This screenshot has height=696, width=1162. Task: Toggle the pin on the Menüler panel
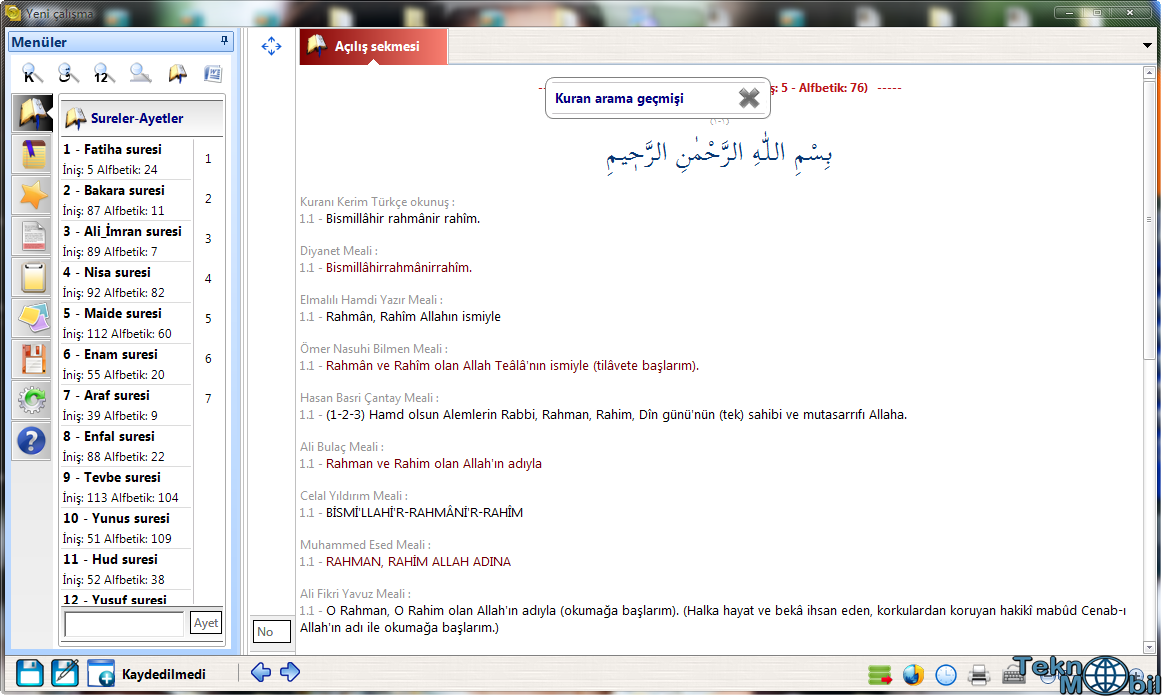[224, 41]
